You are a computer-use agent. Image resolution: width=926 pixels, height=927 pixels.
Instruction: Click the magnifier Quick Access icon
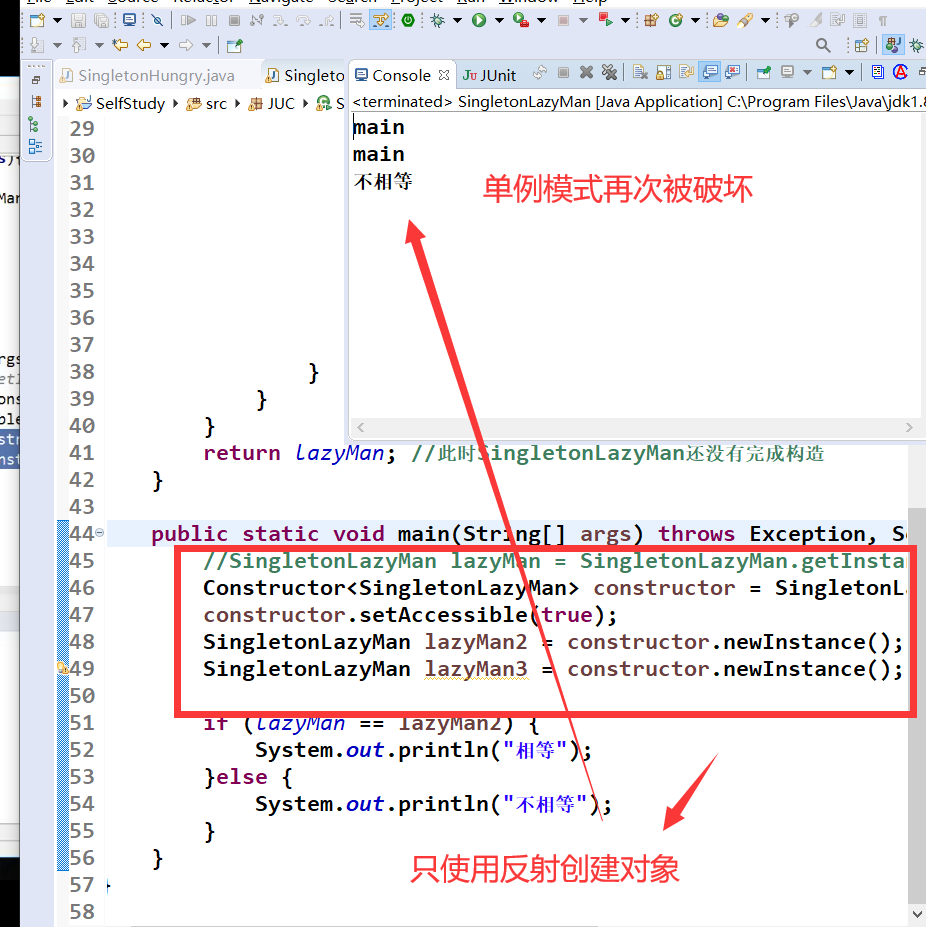click(x=823, y=45)
